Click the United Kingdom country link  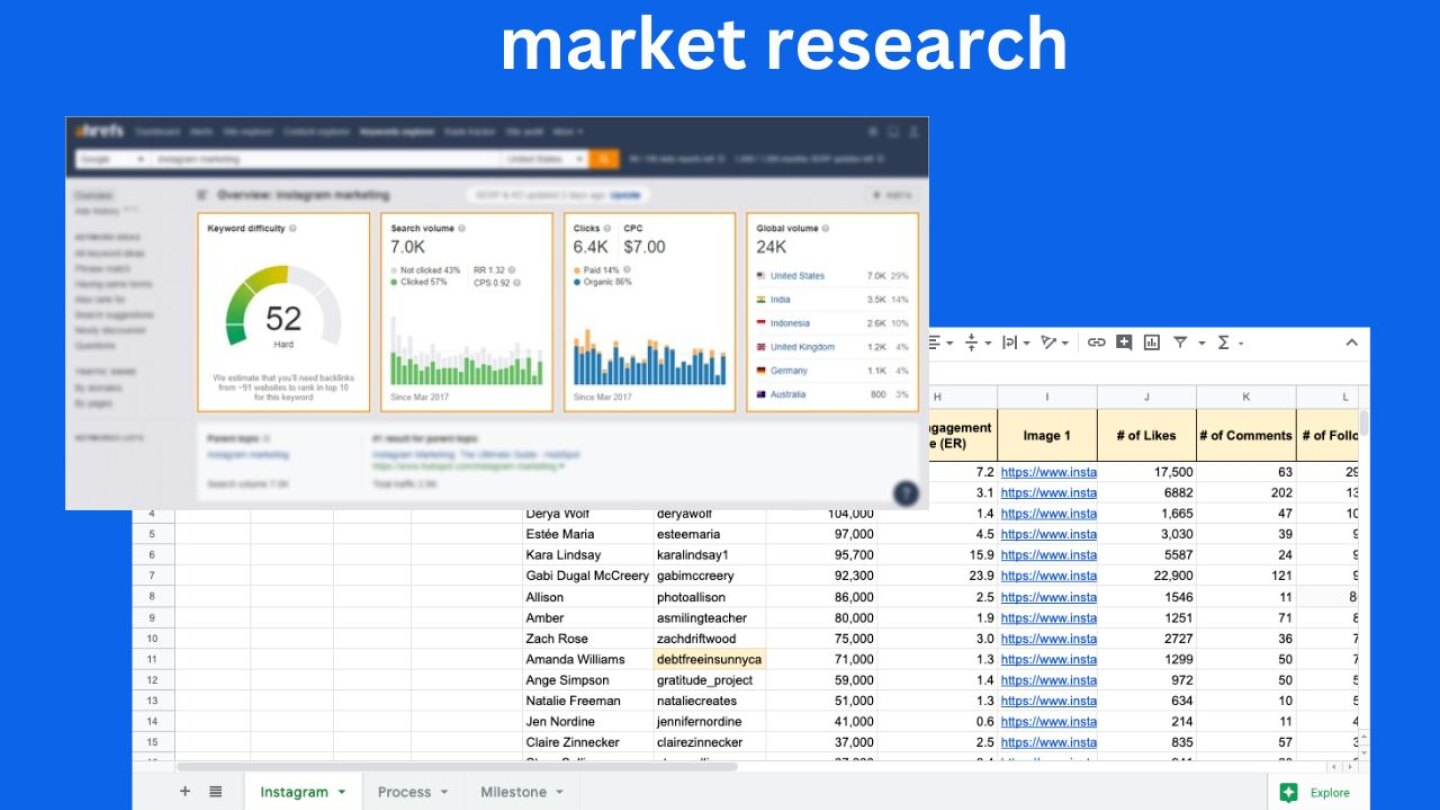click(x=802, y=347)
